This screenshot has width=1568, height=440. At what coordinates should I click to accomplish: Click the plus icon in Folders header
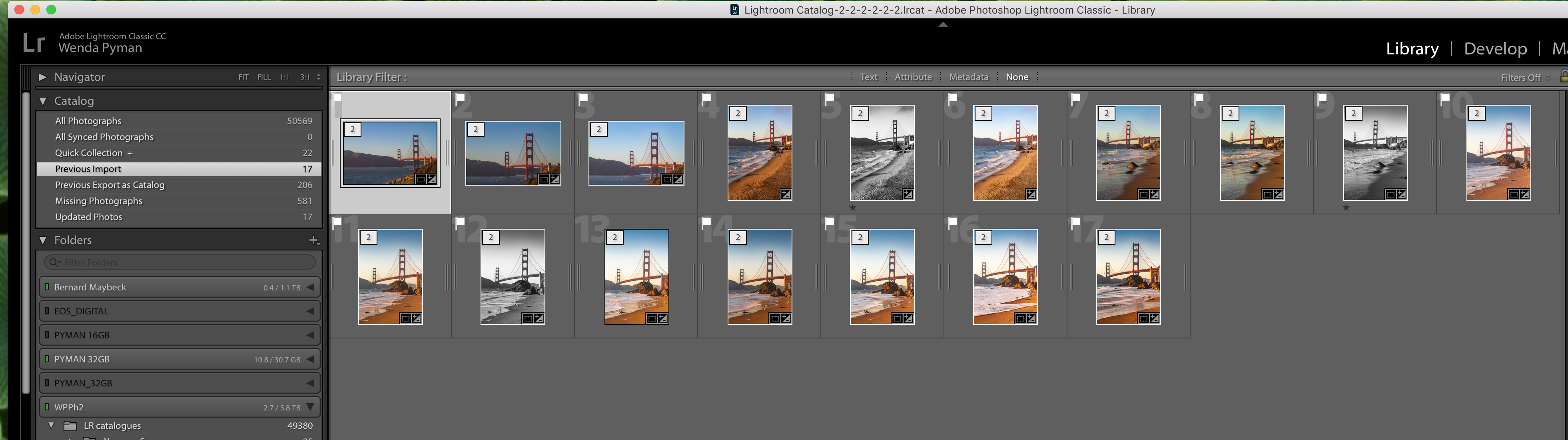click(x=313, y=240)
